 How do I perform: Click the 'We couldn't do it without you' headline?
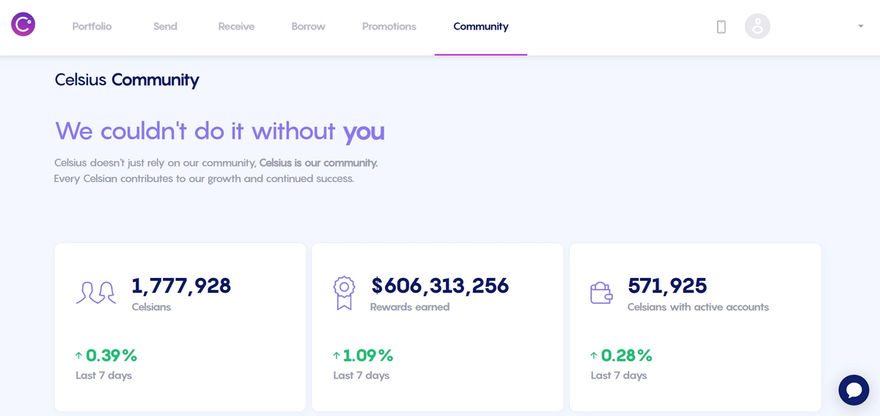point(220,131)
